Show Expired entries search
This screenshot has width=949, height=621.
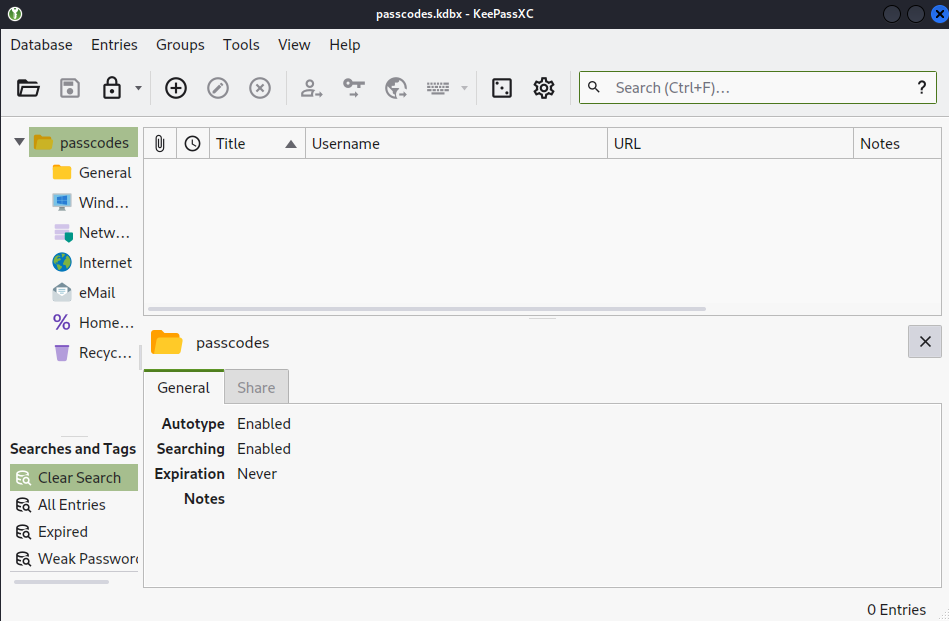coord(74,532)
